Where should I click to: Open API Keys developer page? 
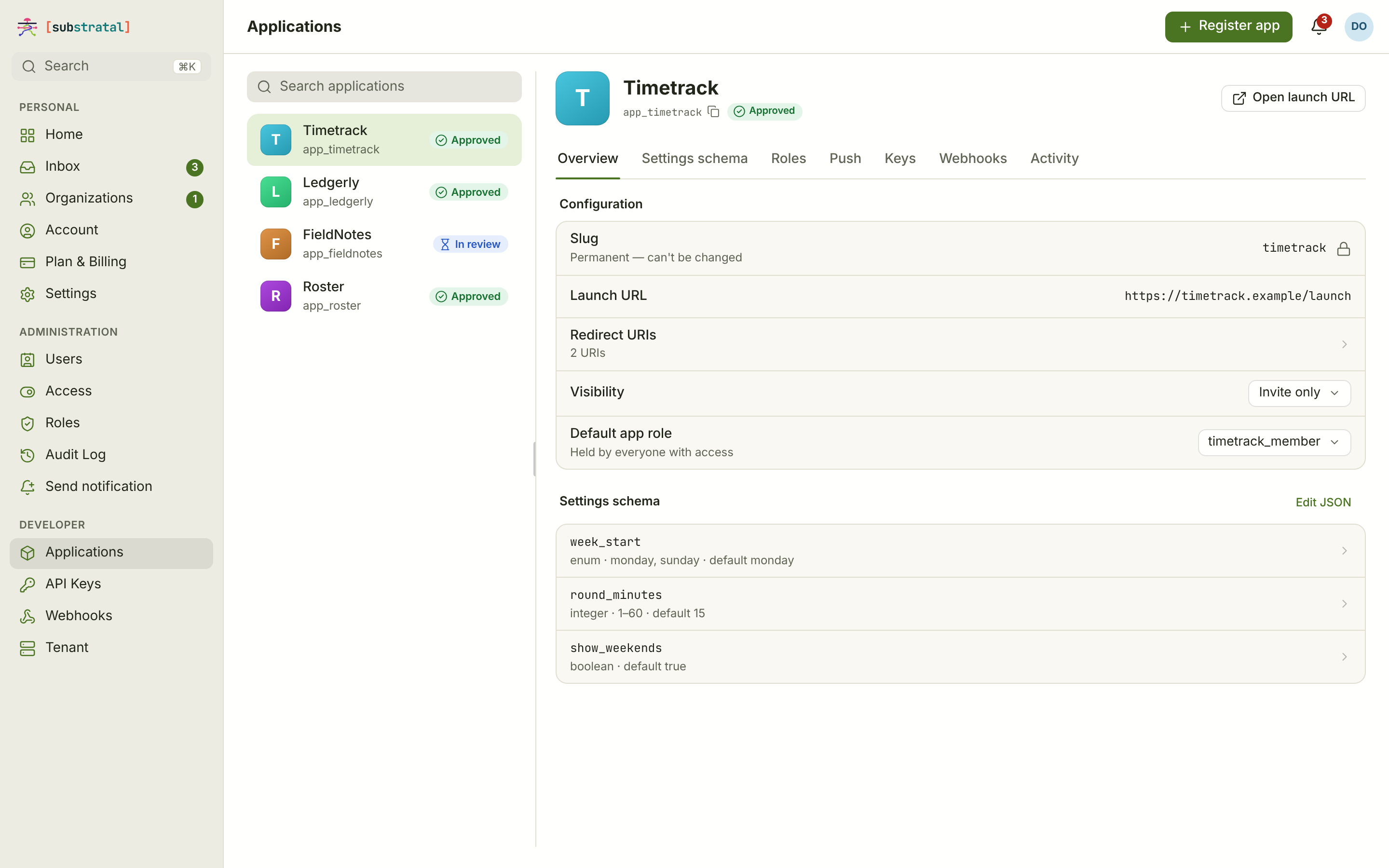tap(111, 584)
